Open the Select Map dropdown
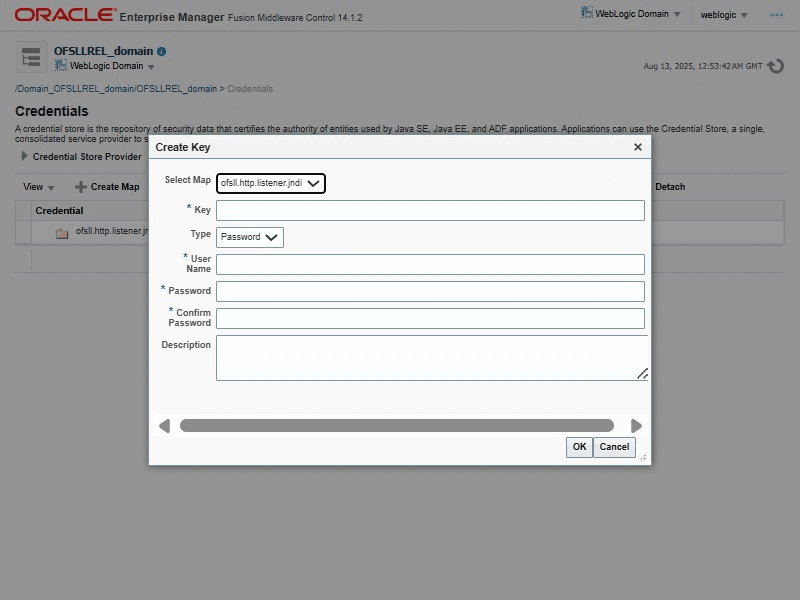The image size is (800, 600). click(270, 183)
